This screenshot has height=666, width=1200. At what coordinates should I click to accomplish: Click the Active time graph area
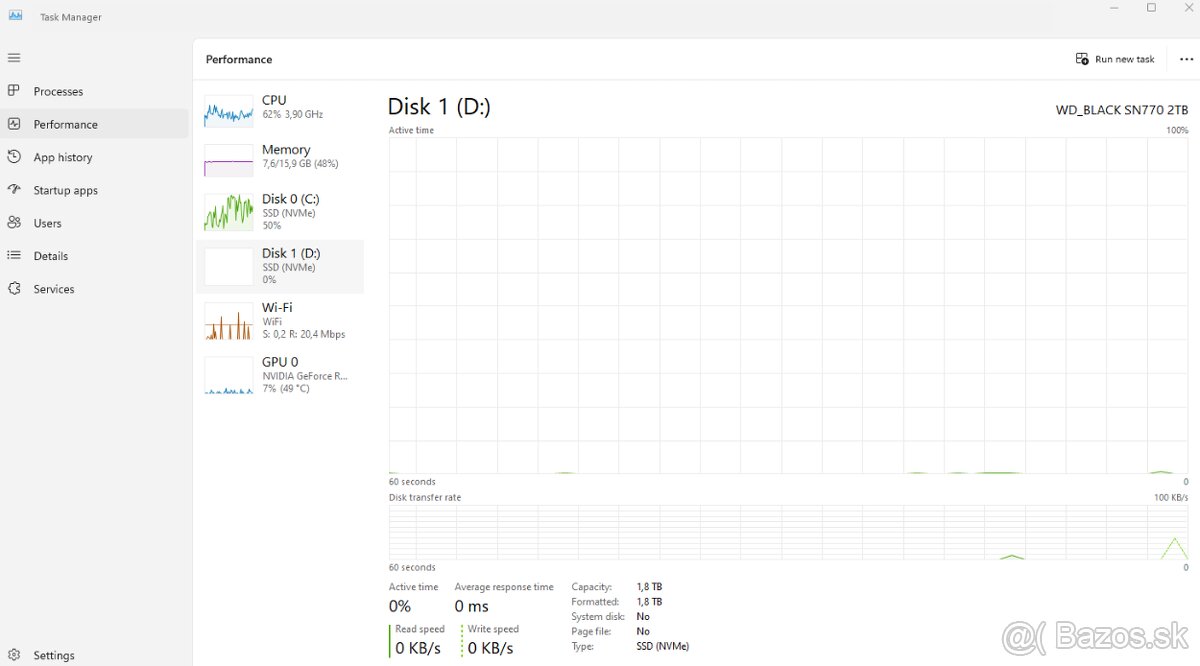pyautogui.click(x=788, y=305)
